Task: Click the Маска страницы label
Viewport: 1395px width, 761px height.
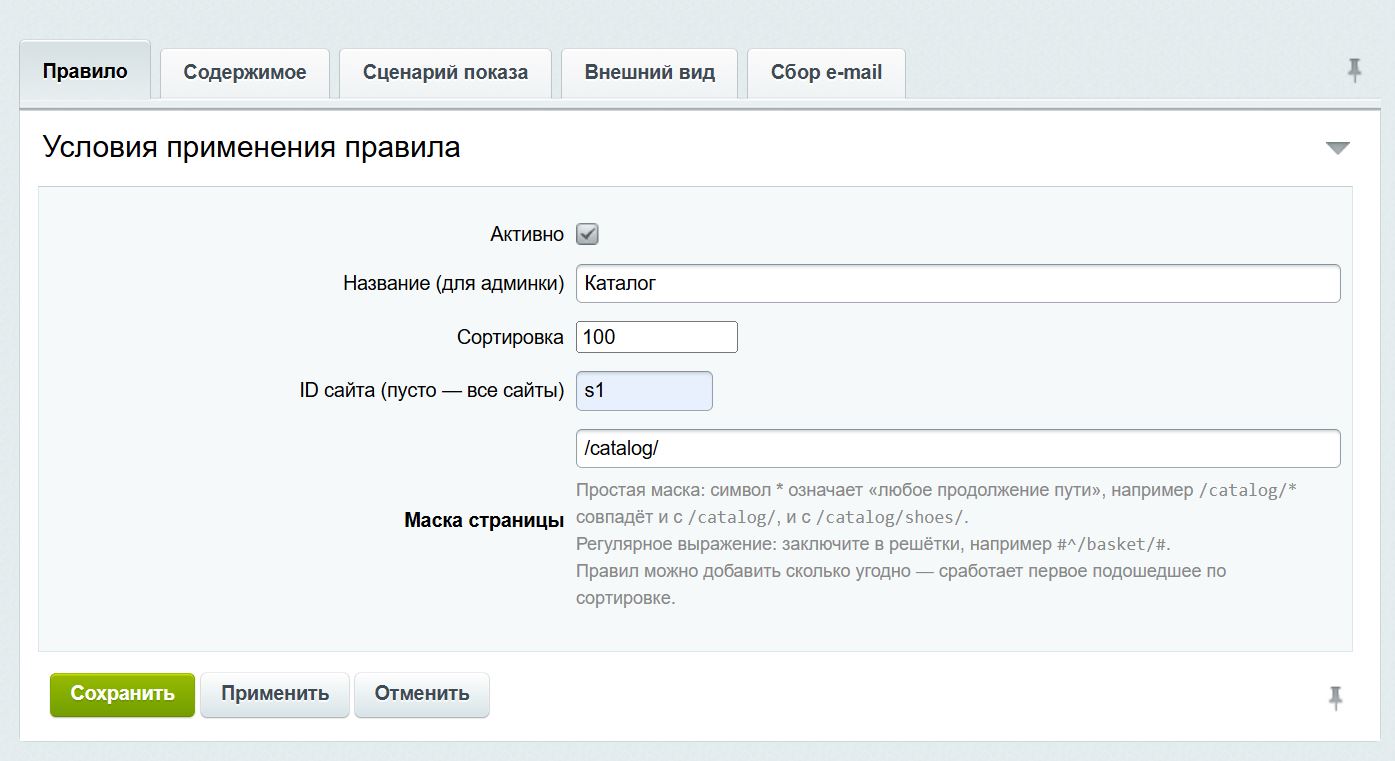Action: tap(484, 520)
